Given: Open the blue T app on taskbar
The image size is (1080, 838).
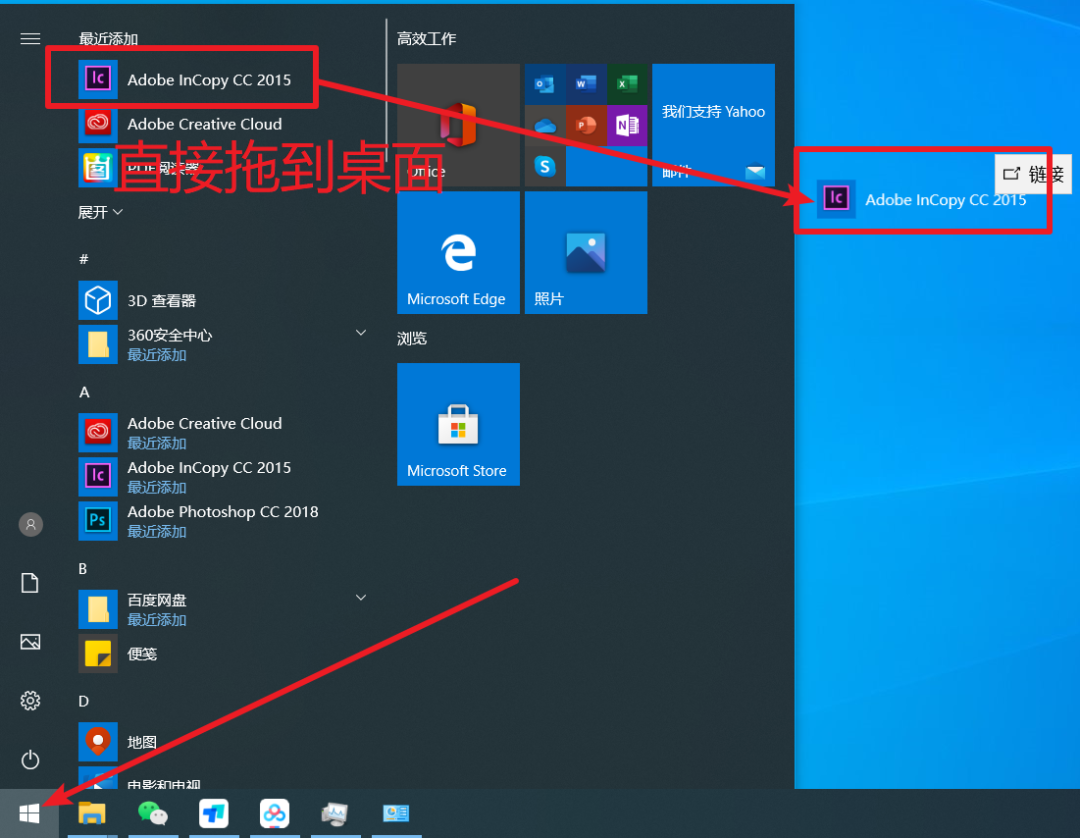Looking at the screenshot, I should click(x=214, y=813).
